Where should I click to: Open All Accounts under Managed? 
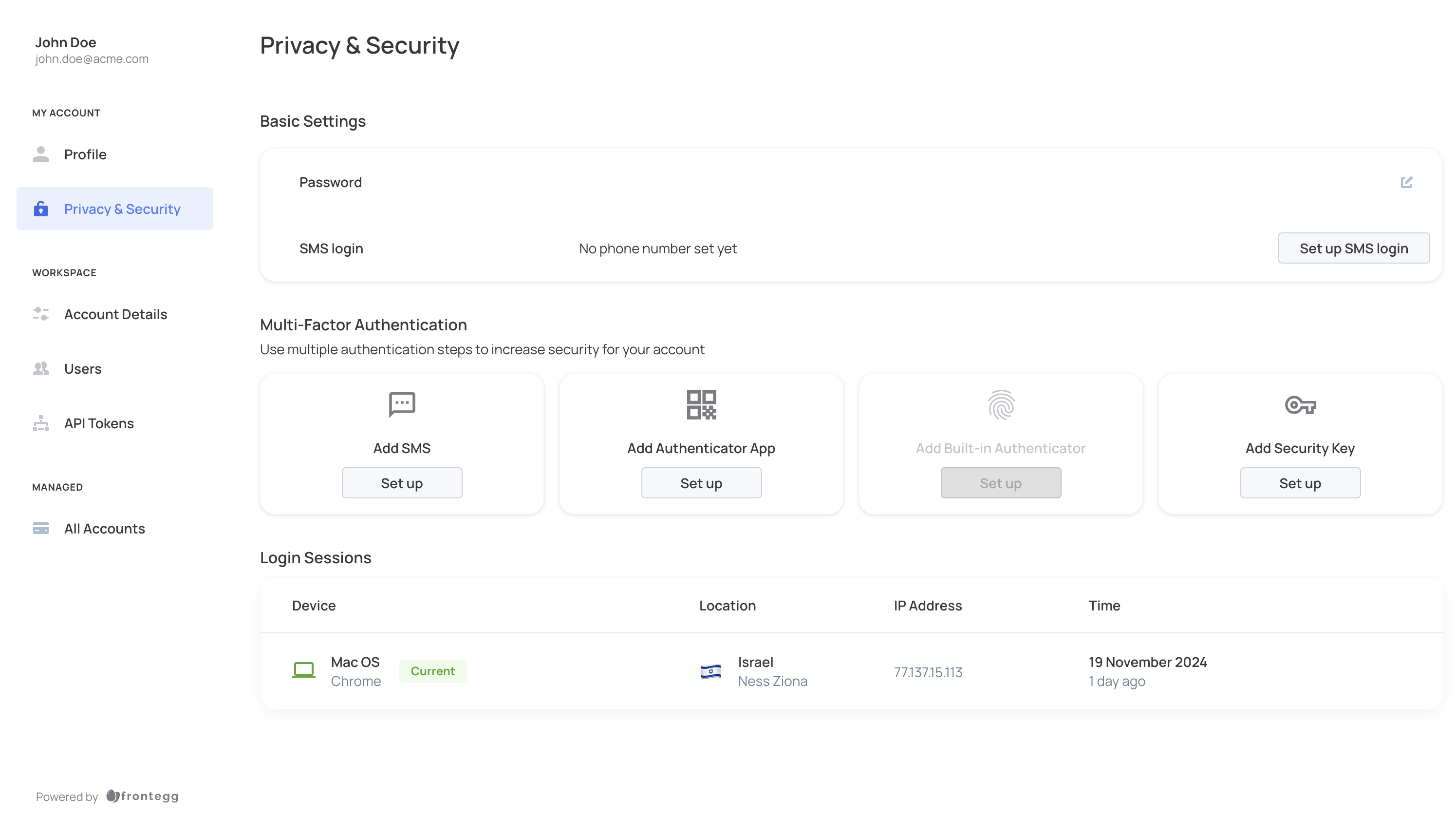[x=104, y=528]
